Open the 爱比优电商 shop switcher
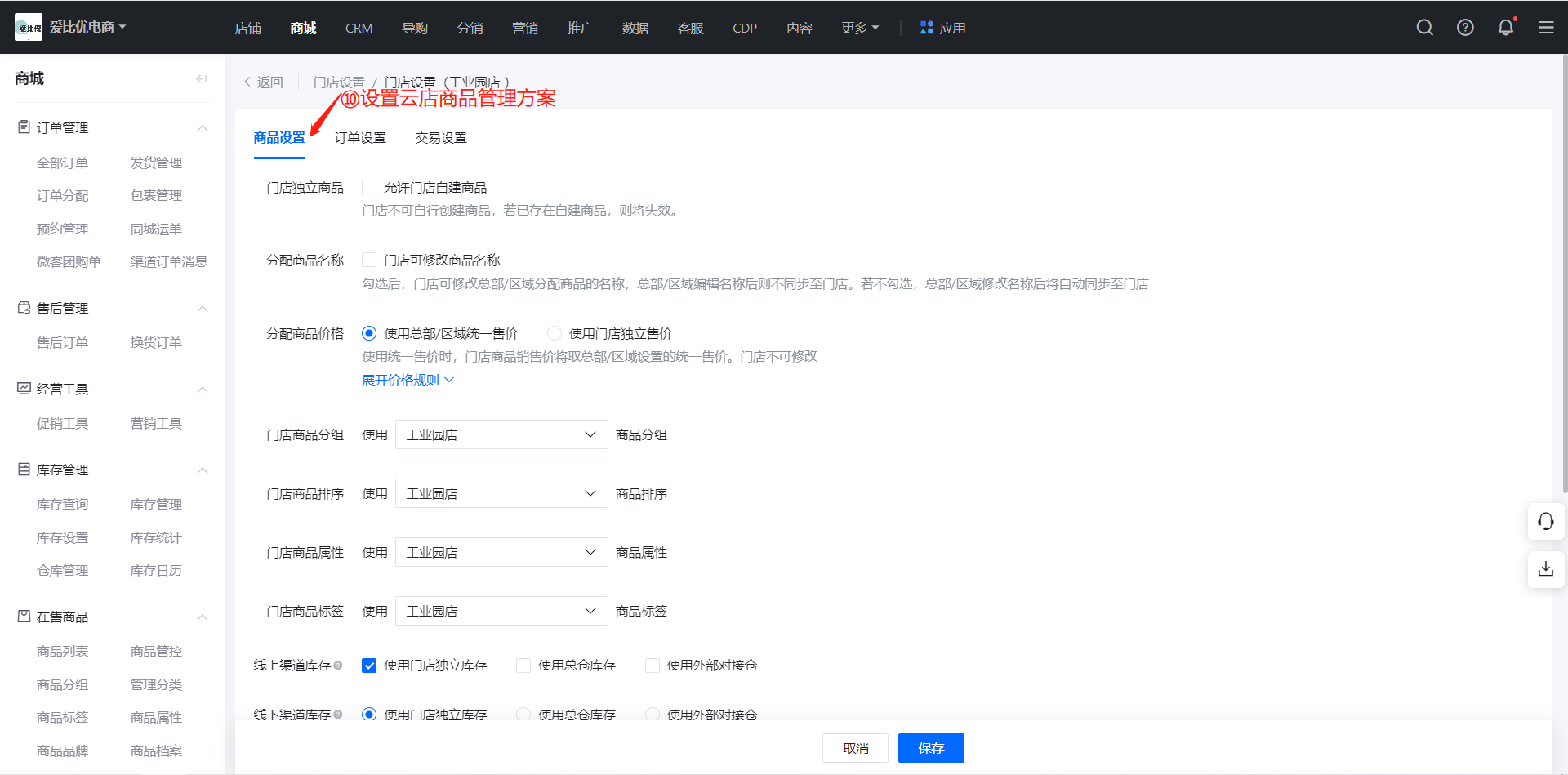The height and width of the screenshot is (775, 1568). (x=87, y=27)
